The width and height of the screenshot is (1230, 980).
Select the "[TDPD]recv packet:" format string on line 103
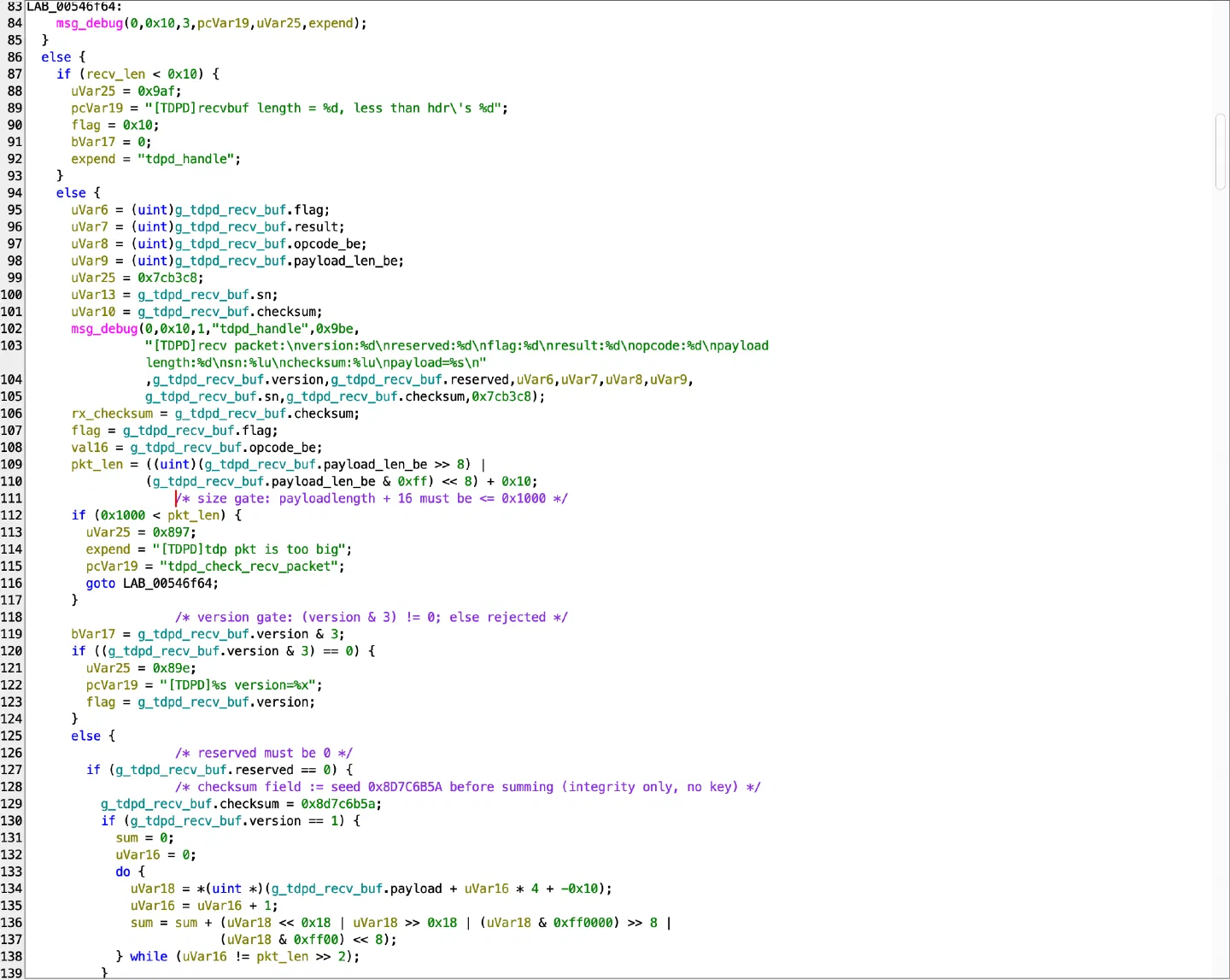click(457, 355)
